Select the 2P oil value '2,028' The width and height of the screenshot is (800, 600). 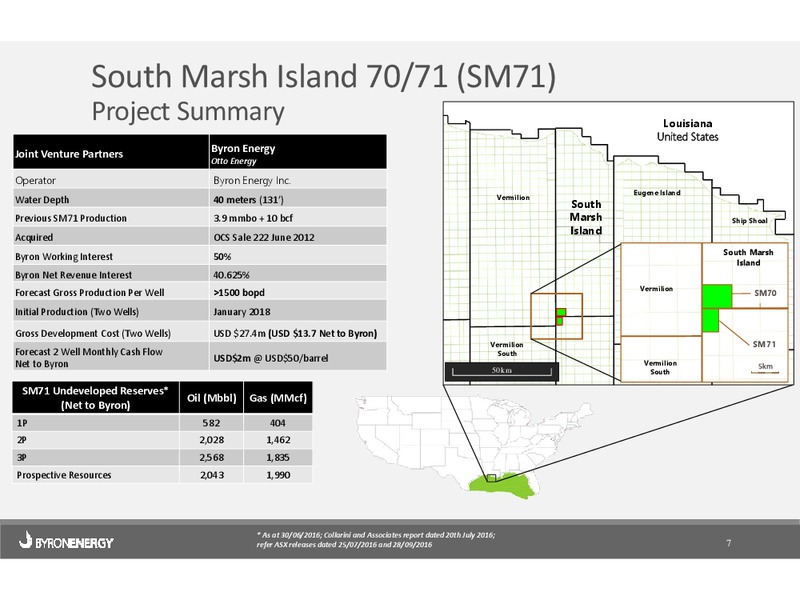pyautogui.click(x=212, y=440)
